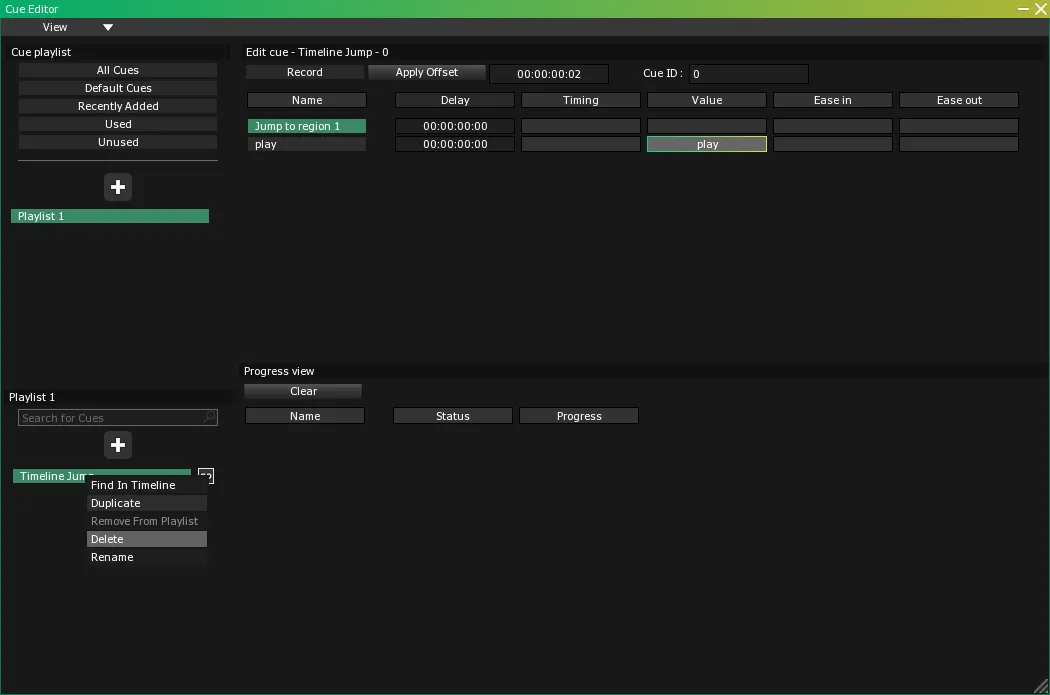Click the play Value cell
The image size is (1050, 695).
coord(706,144)
